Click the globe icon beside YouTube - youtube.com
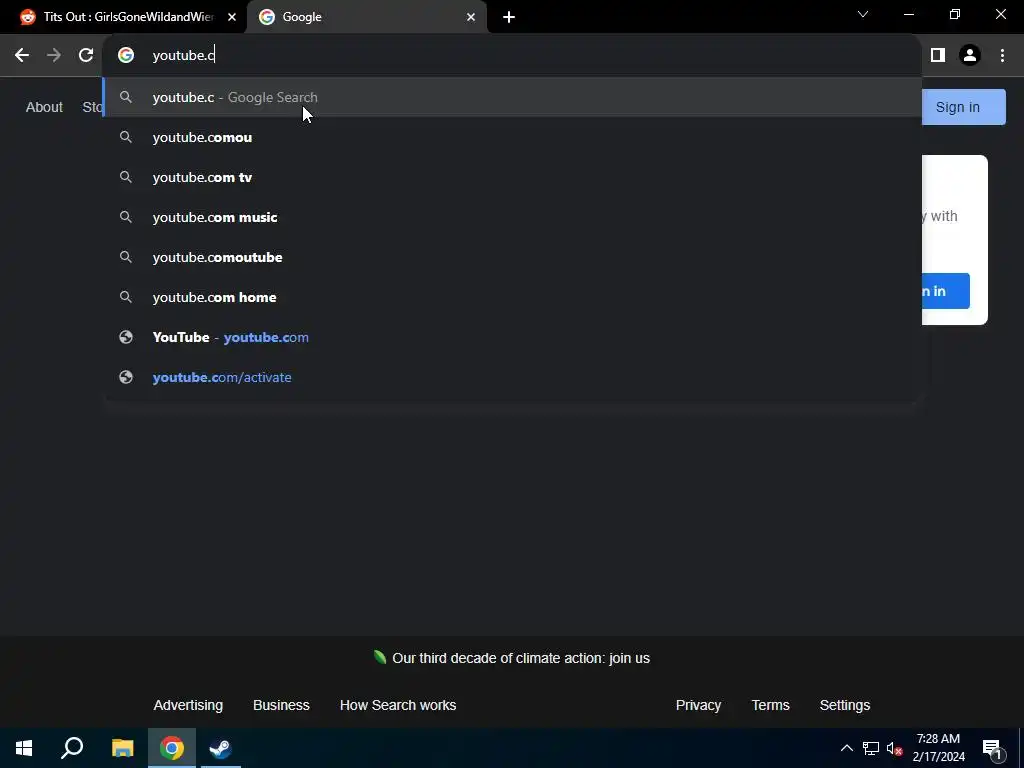 (126, 338)
